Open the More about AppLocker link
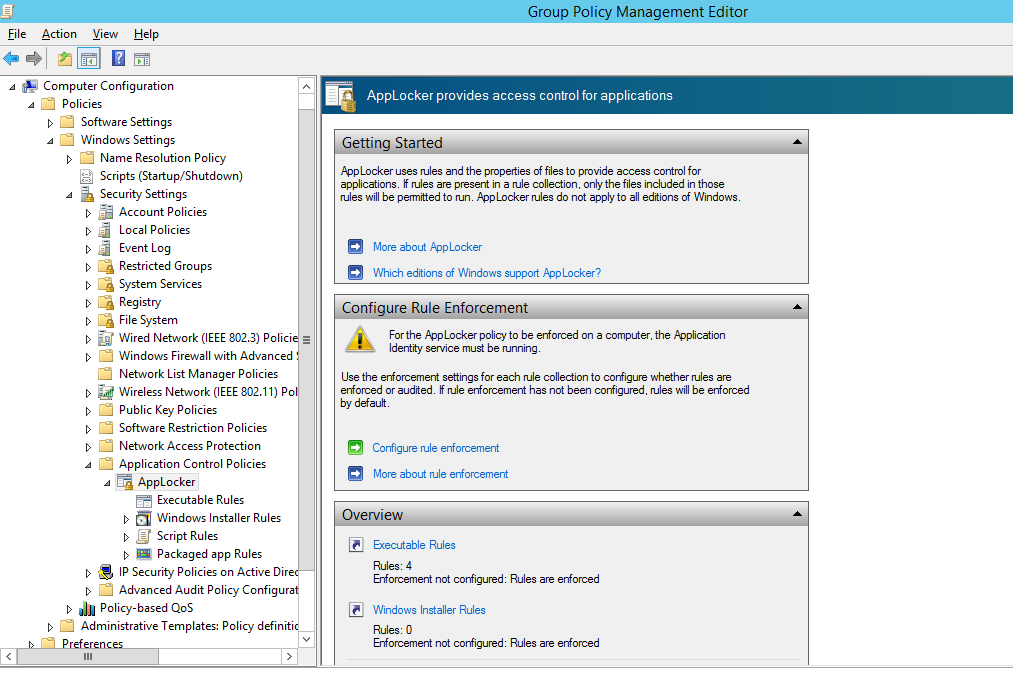The image size is (1013, 689). [x=427, y=247]
